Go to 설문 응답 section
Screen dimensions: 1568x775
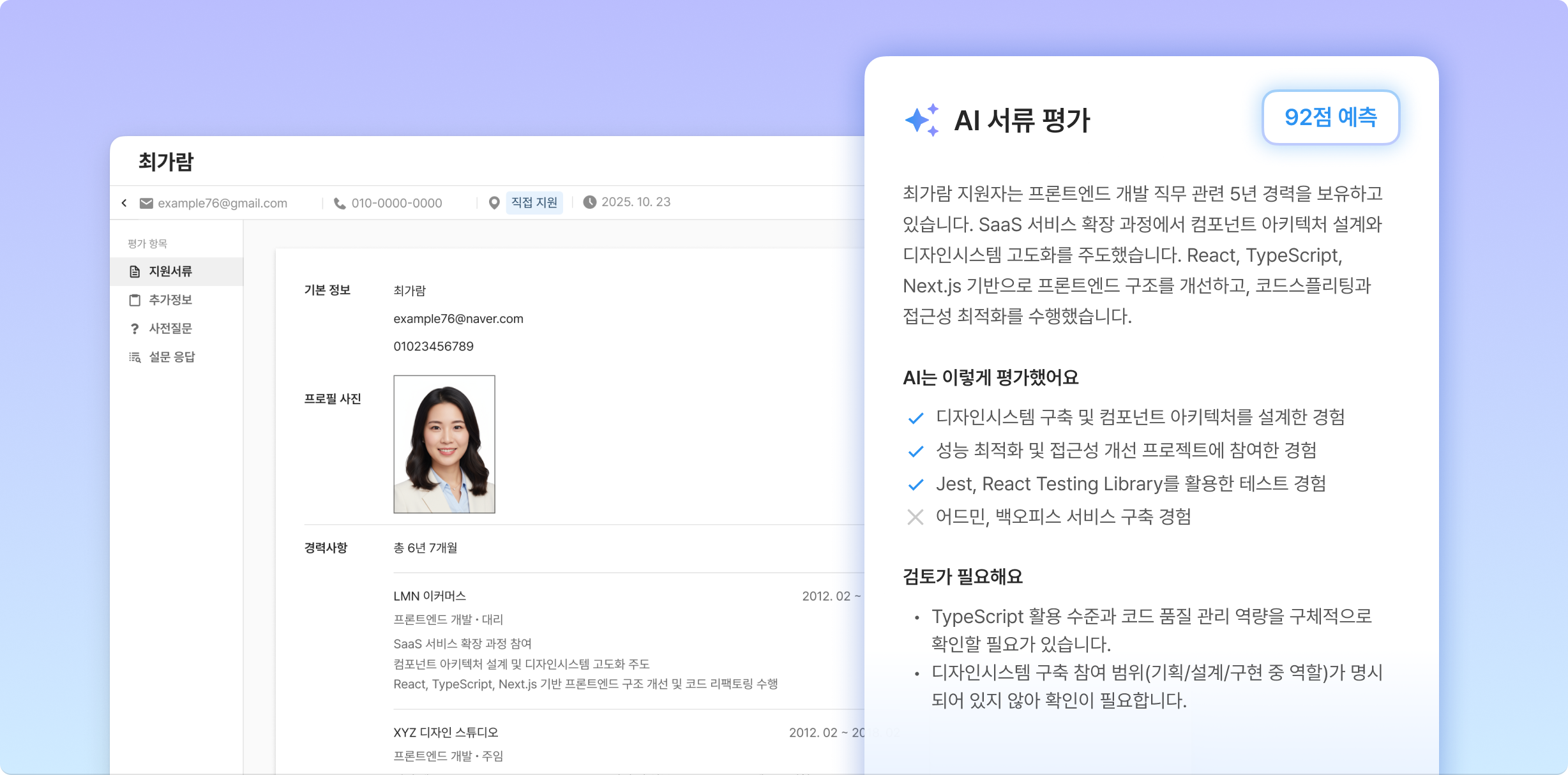click(x=172, y=357)
